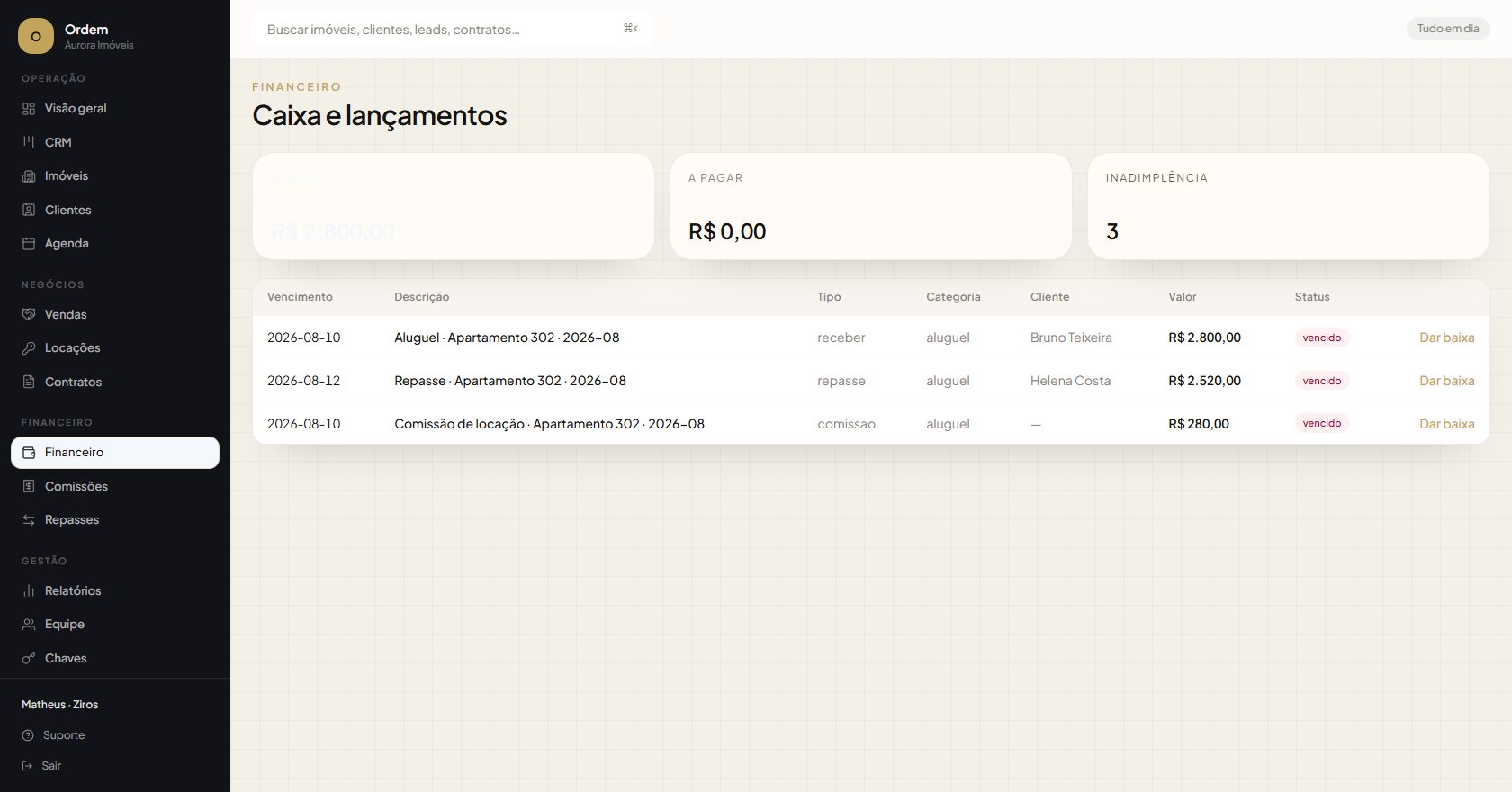1512x792 pixels.
Task: Click the Suporte help circle icon
Action: tap(28, 735)
